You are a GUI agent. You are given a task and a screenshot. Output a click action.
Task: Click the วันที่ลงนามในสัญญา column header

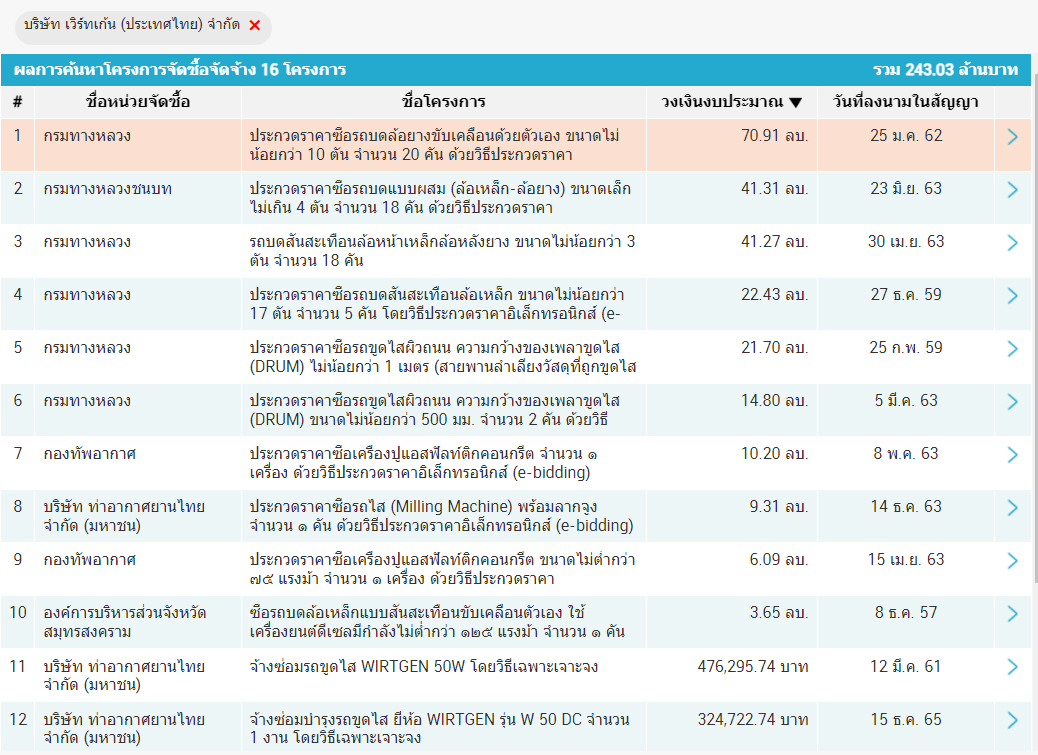tap(906, 102)
